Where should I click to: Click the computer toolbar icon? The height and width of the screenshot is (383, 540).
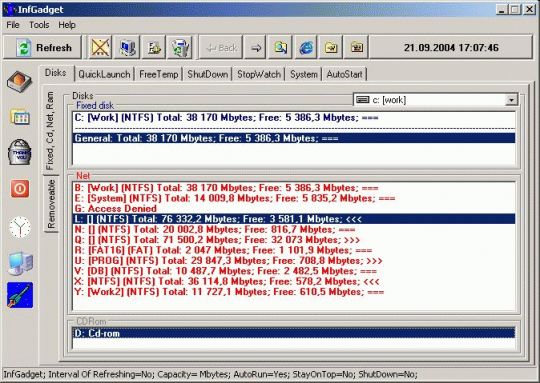coord(127,47)
